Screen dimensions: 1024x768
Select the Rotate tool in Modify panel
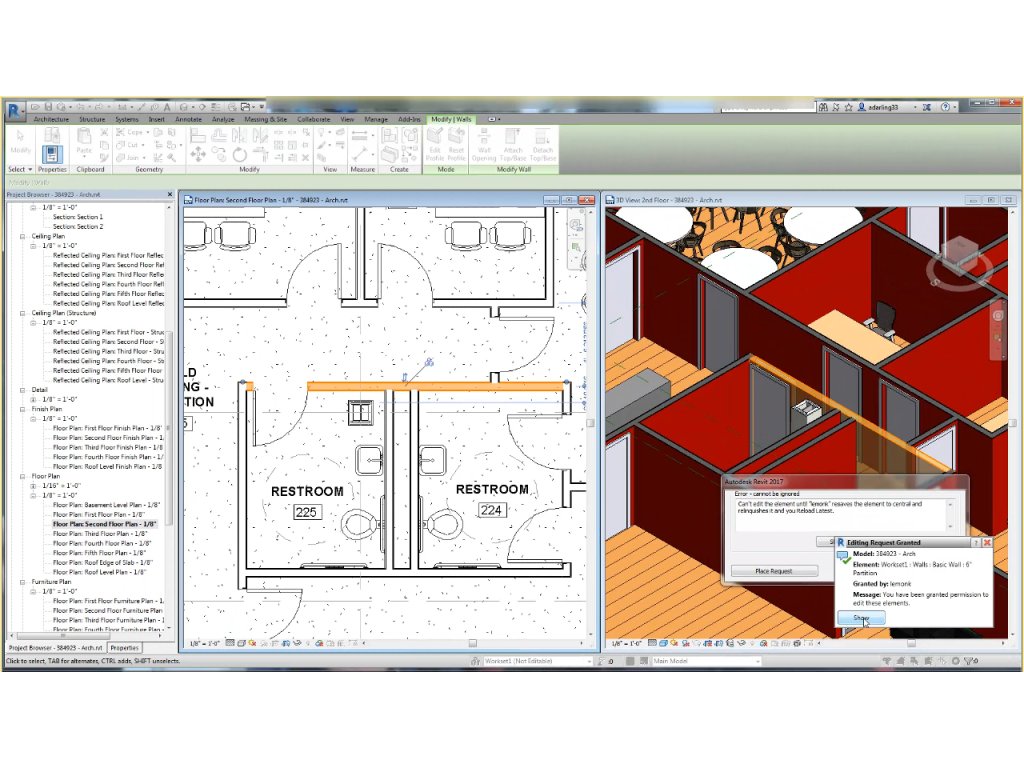tap(240, 155)
